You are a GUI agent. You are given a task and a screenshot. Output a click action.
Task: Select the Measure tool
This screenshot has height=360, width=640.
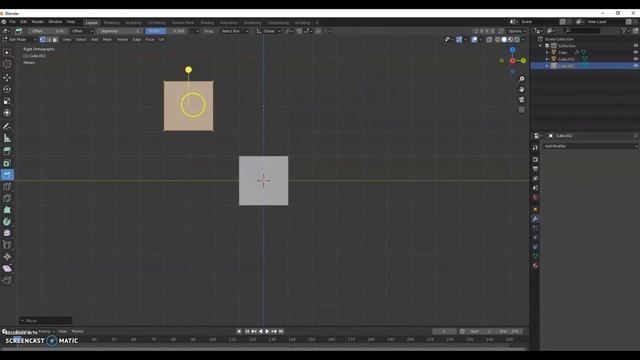click(7, 138)
